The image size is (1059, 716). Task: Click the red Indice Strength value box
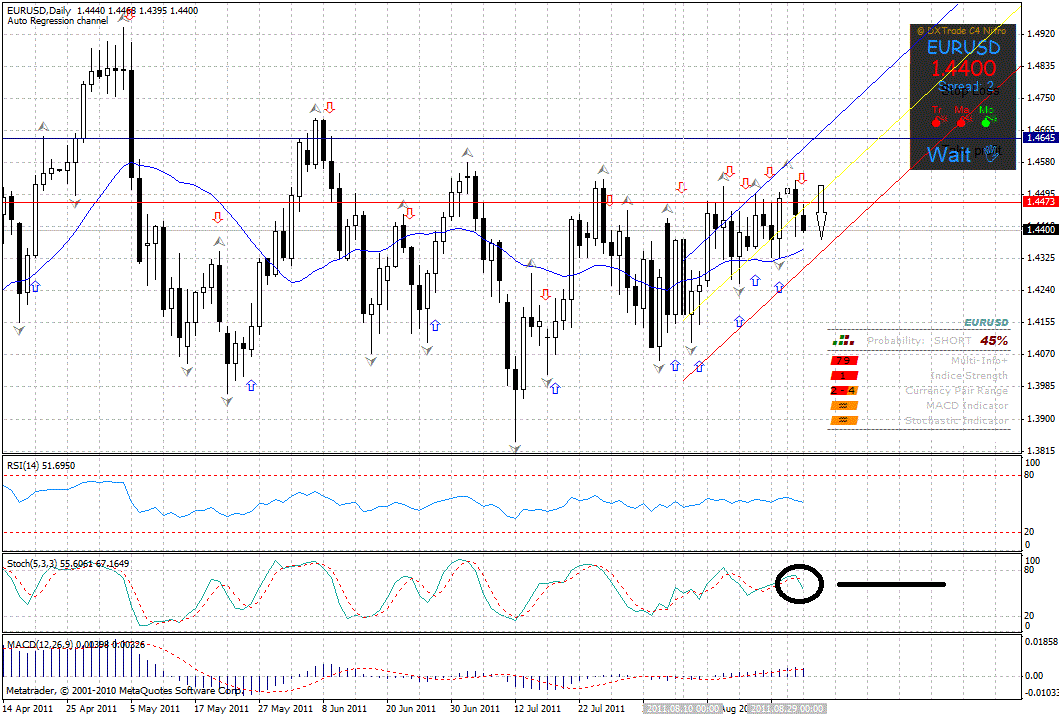tap(844, 376)
